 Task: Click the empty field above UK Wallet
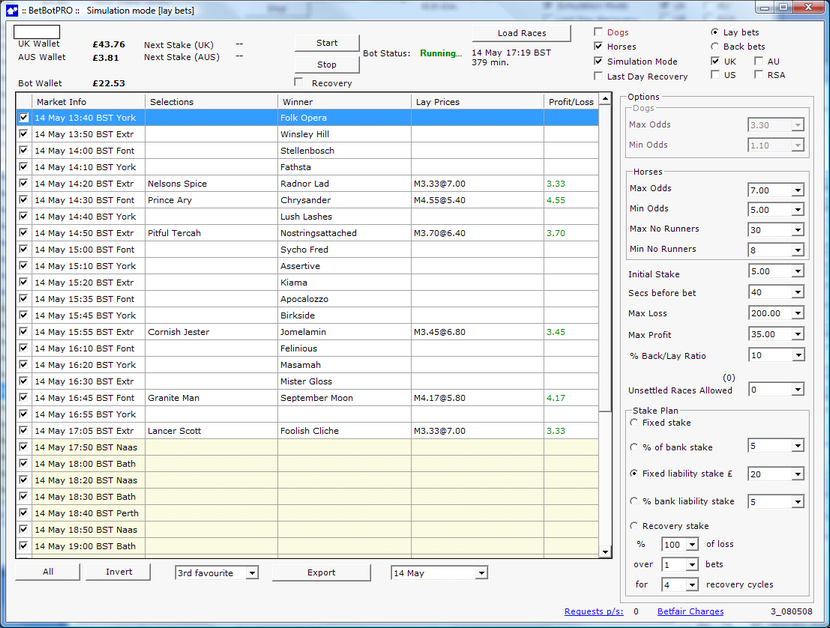(37, 32)
